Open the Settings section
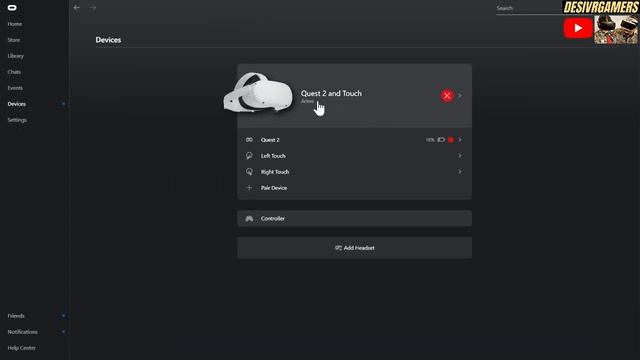Screen dimensions: 640x360 (17, 120)
